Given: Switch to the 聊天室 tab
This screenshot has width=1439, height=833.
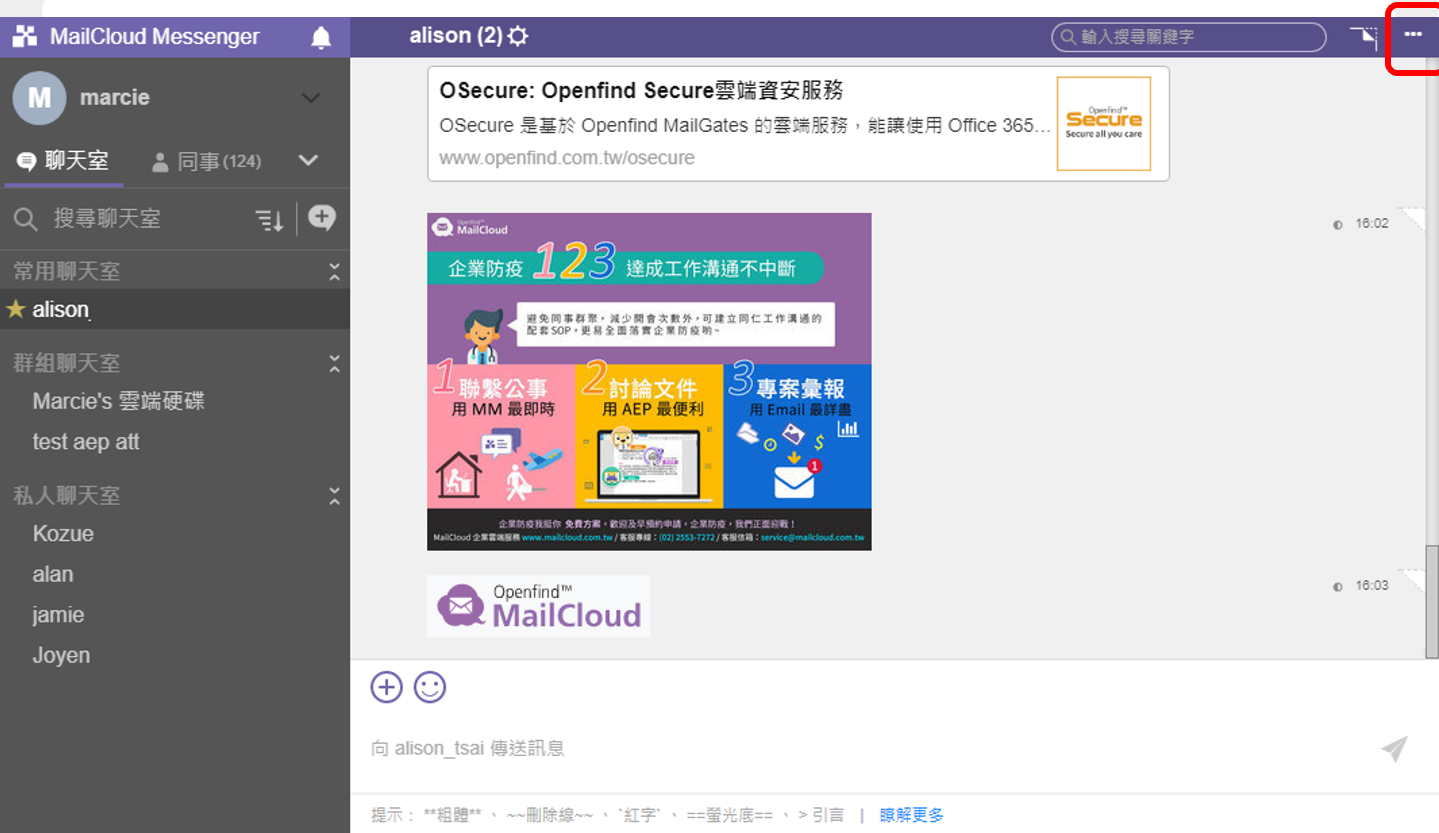Looking at the screenshot, I should point(64,161).
